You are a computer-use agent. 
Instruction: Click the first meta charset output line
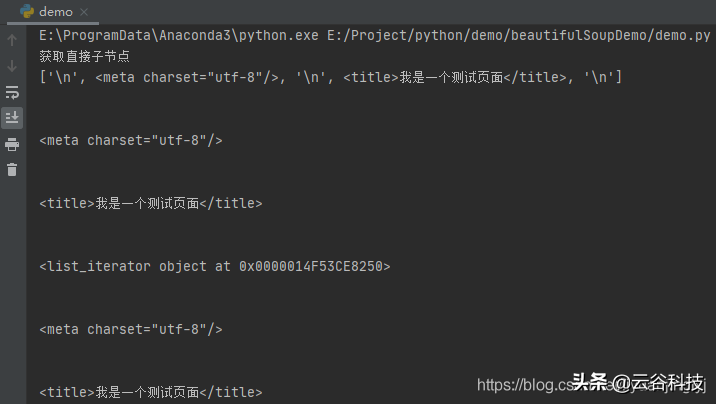tap(131, 140)
